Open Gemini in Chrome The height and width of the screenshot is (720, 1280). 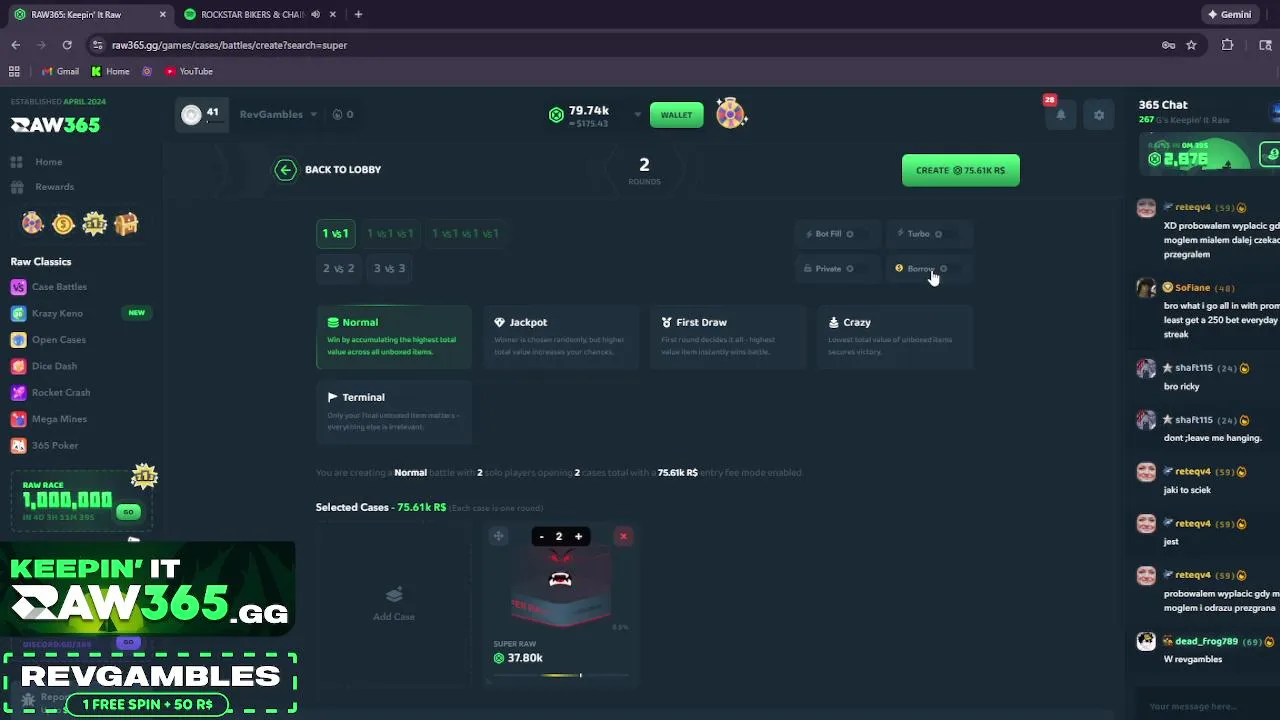tap(1229, 15)
